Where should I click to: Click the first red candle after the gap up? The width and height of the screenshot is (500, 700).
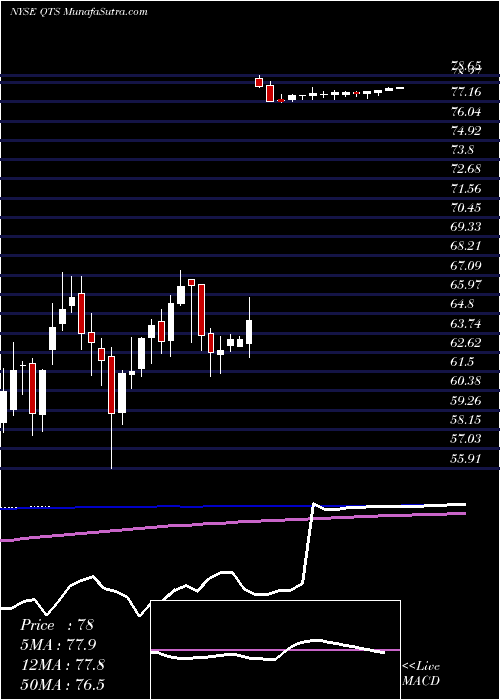coord(259,82)
